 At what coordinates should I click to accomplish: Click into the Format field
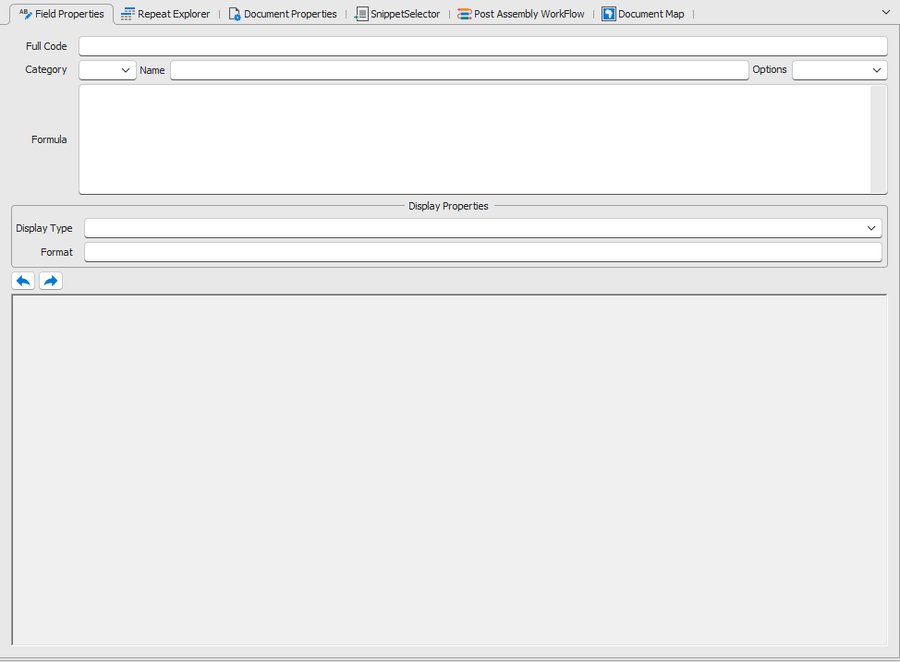coord(483,252)
